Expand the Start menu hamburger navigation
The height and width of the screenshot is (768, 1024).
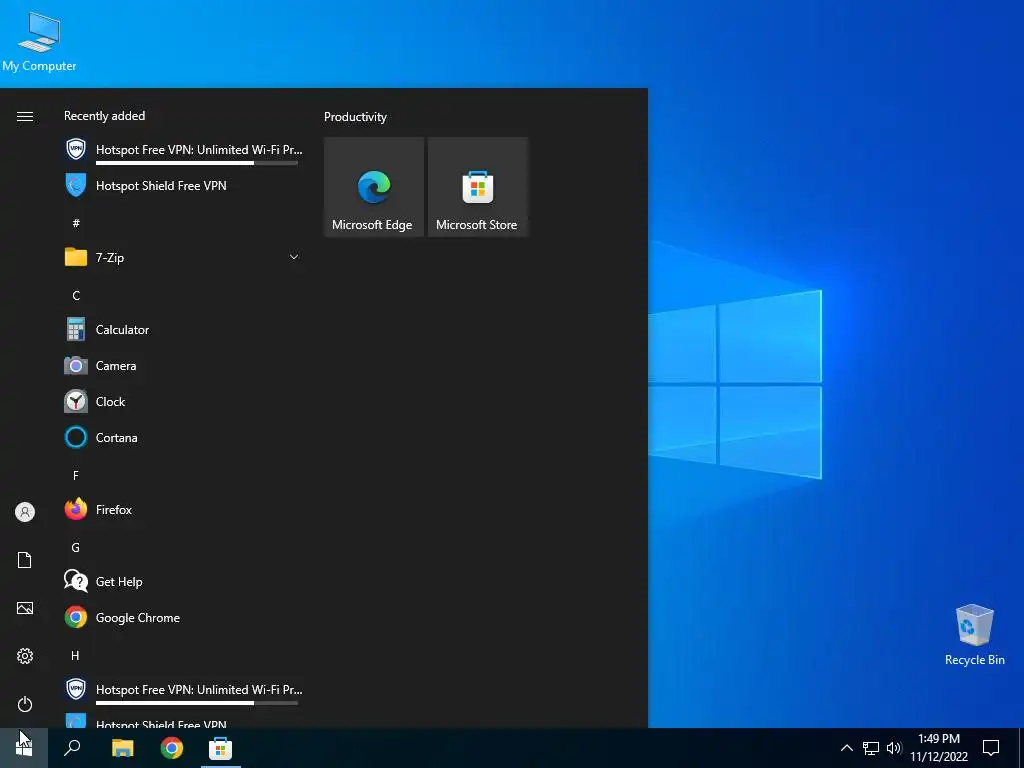pyautogui.click(x=25, y=117)
